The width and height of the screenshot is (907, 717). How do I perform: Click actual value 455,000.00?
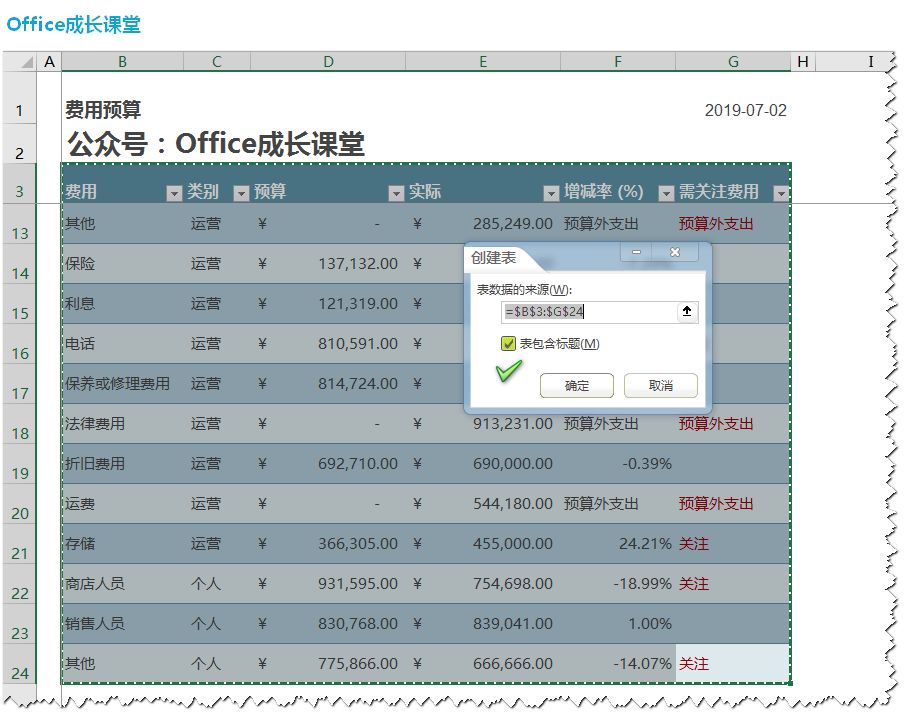[x=513, y=544]
